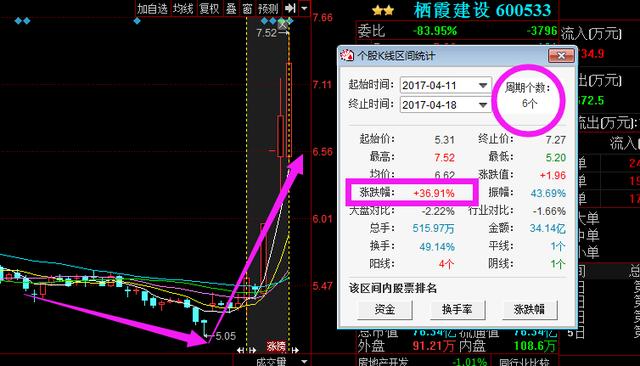Screen dimensions: 640x366
Task: Toggle the 叠 overlay button
Action: pyautogui.click(x=231, y=8)
